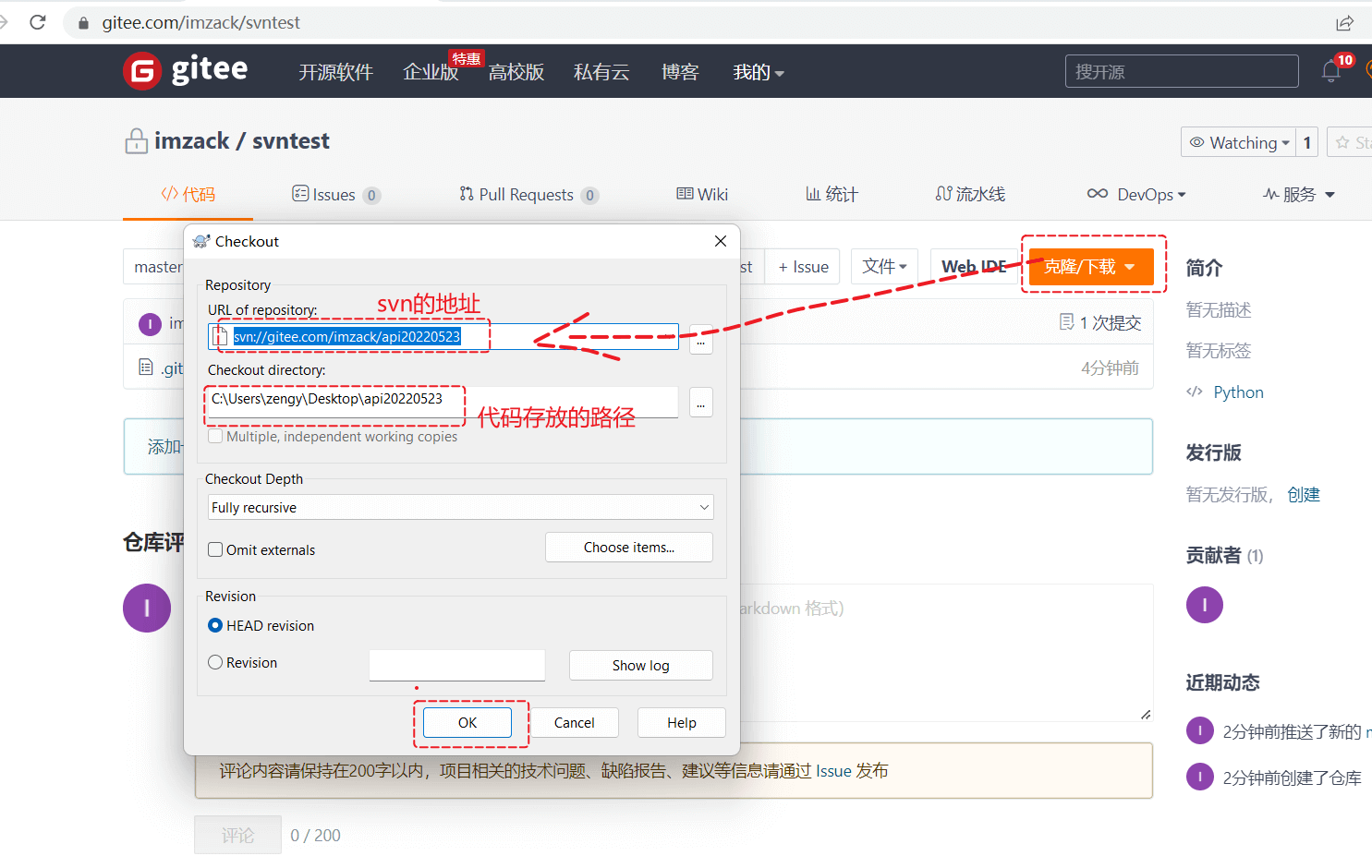Click the Show log button
1372x868 pixels.
(x=641, y=665)
